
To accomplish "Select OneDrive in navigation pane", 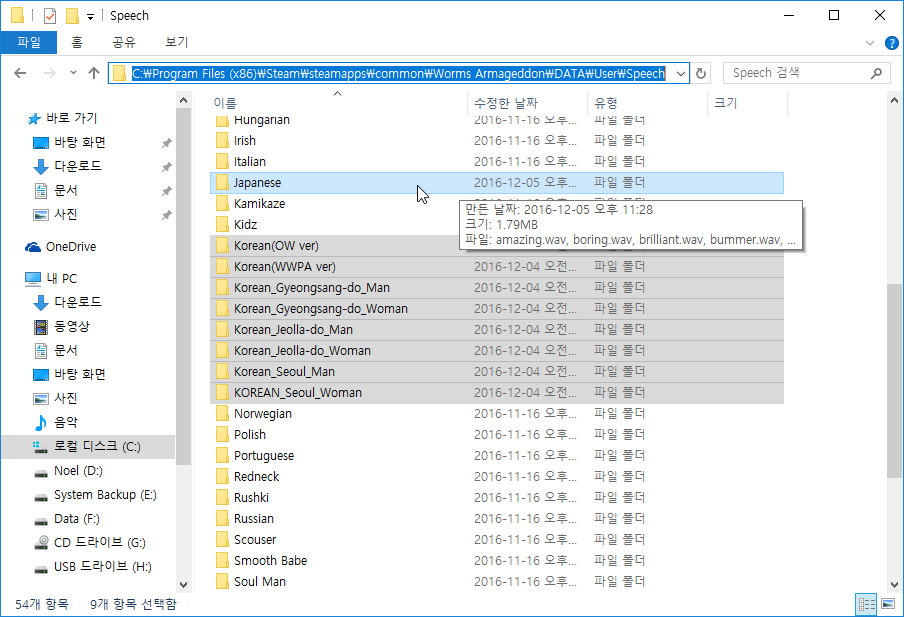I will [x=61, y=247].
